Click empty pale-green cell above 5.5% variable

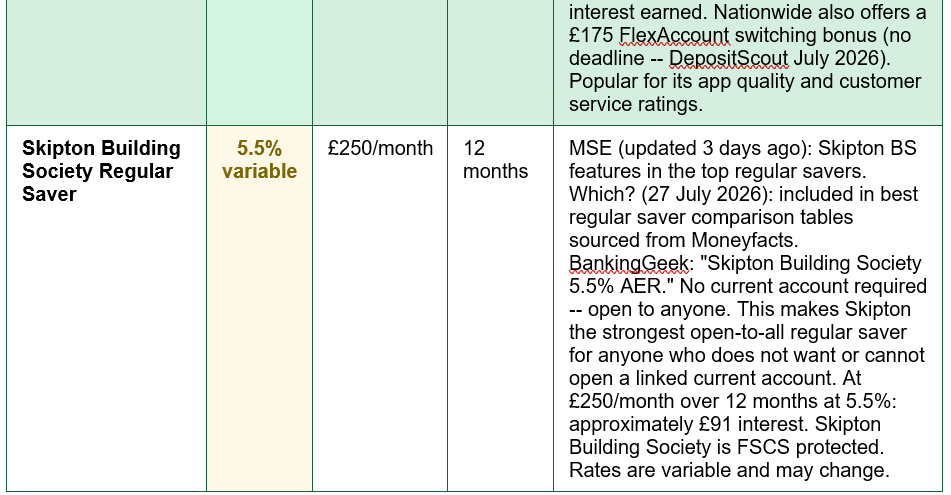click(260, 62)
